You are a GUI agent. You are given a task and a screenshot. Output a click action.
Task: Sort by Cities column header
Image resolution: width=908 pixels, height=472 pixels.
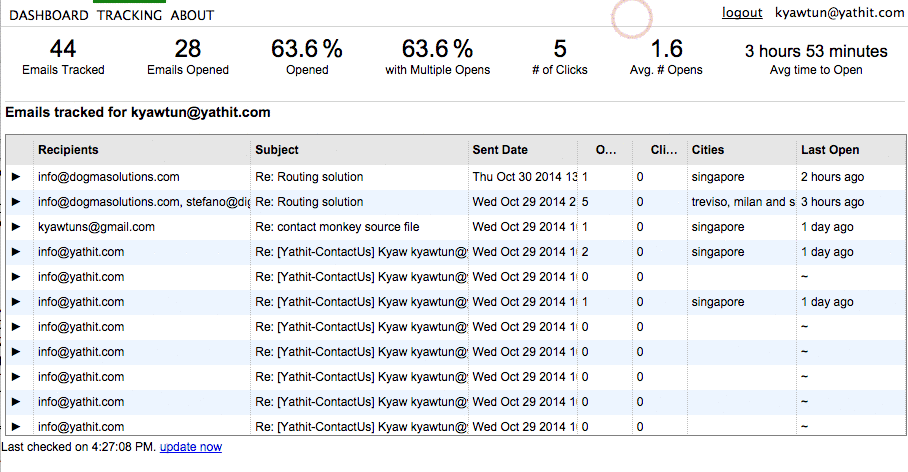pyautogui.click(x=708, y=150)
